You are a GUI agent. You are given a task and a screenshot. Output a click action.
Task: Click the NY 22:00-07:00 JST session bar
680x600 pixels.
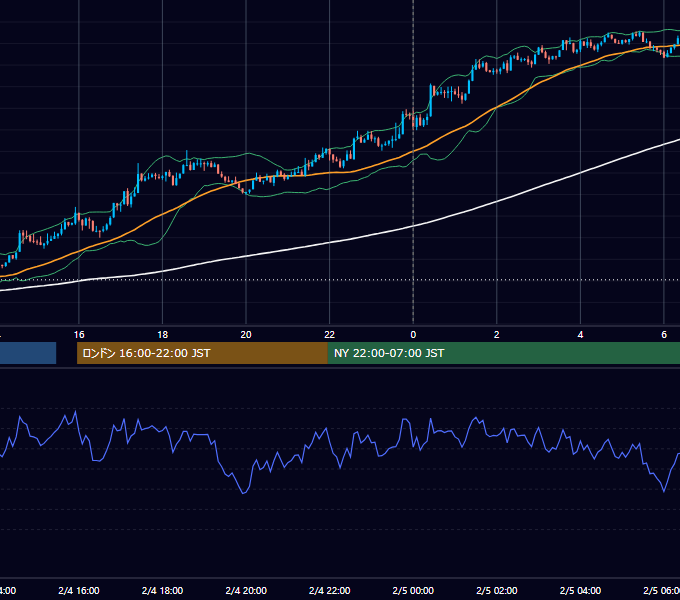tap(503, 353)
